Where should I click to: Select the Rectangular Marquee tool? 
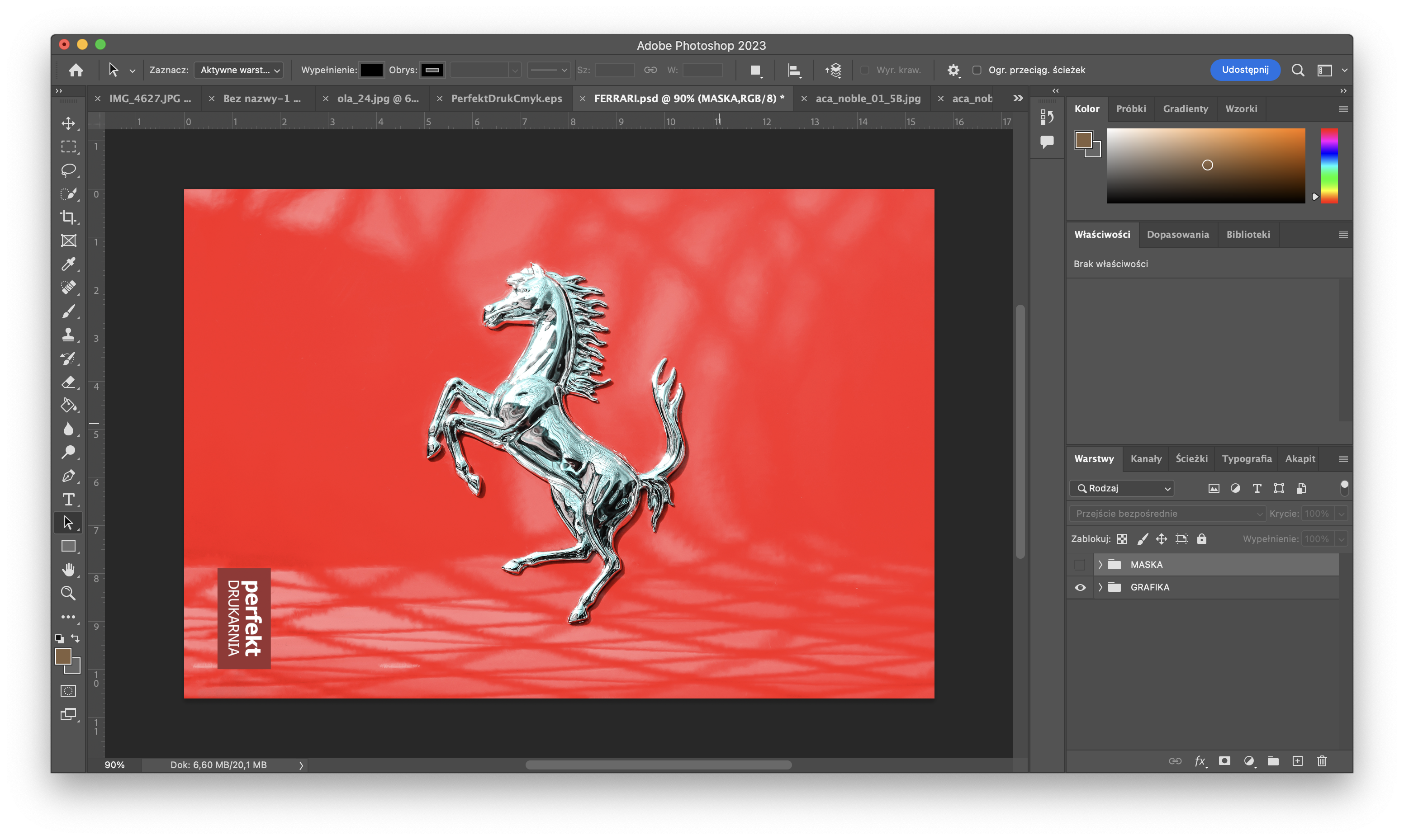click(68, 146)
